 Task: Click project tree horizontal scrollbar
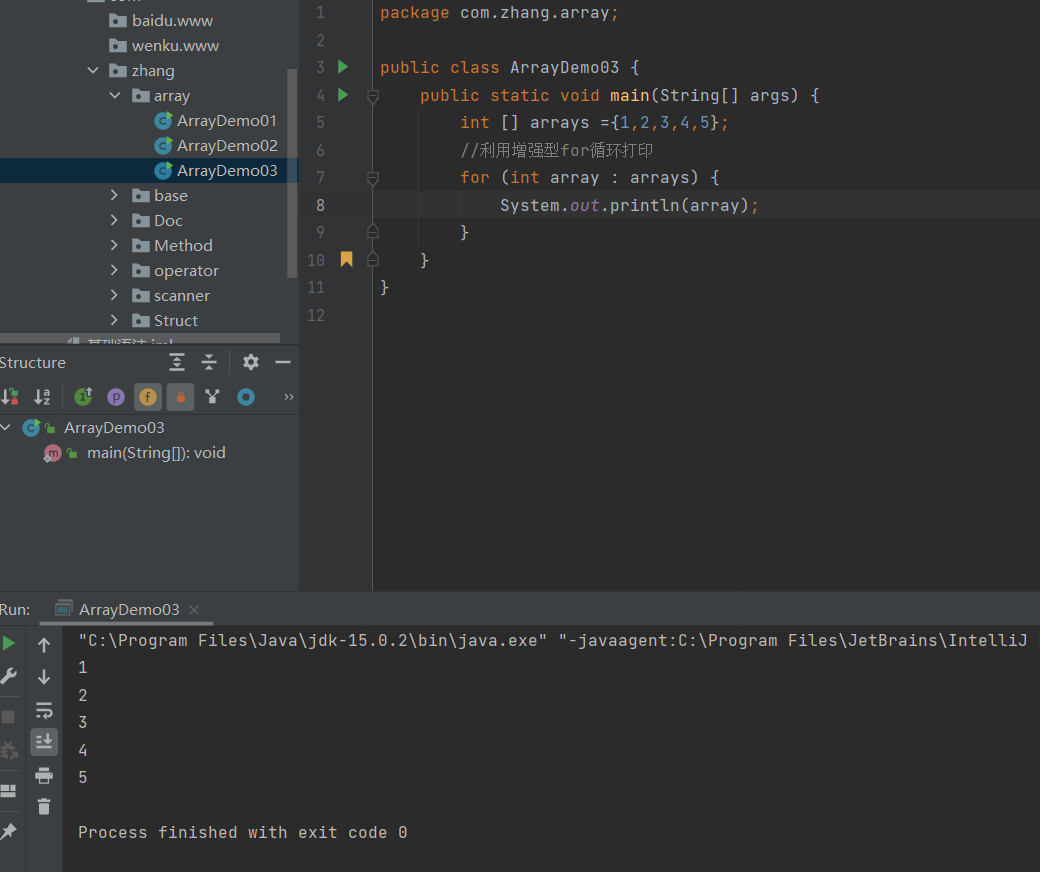pyautogui.click(x=140, y=338)
